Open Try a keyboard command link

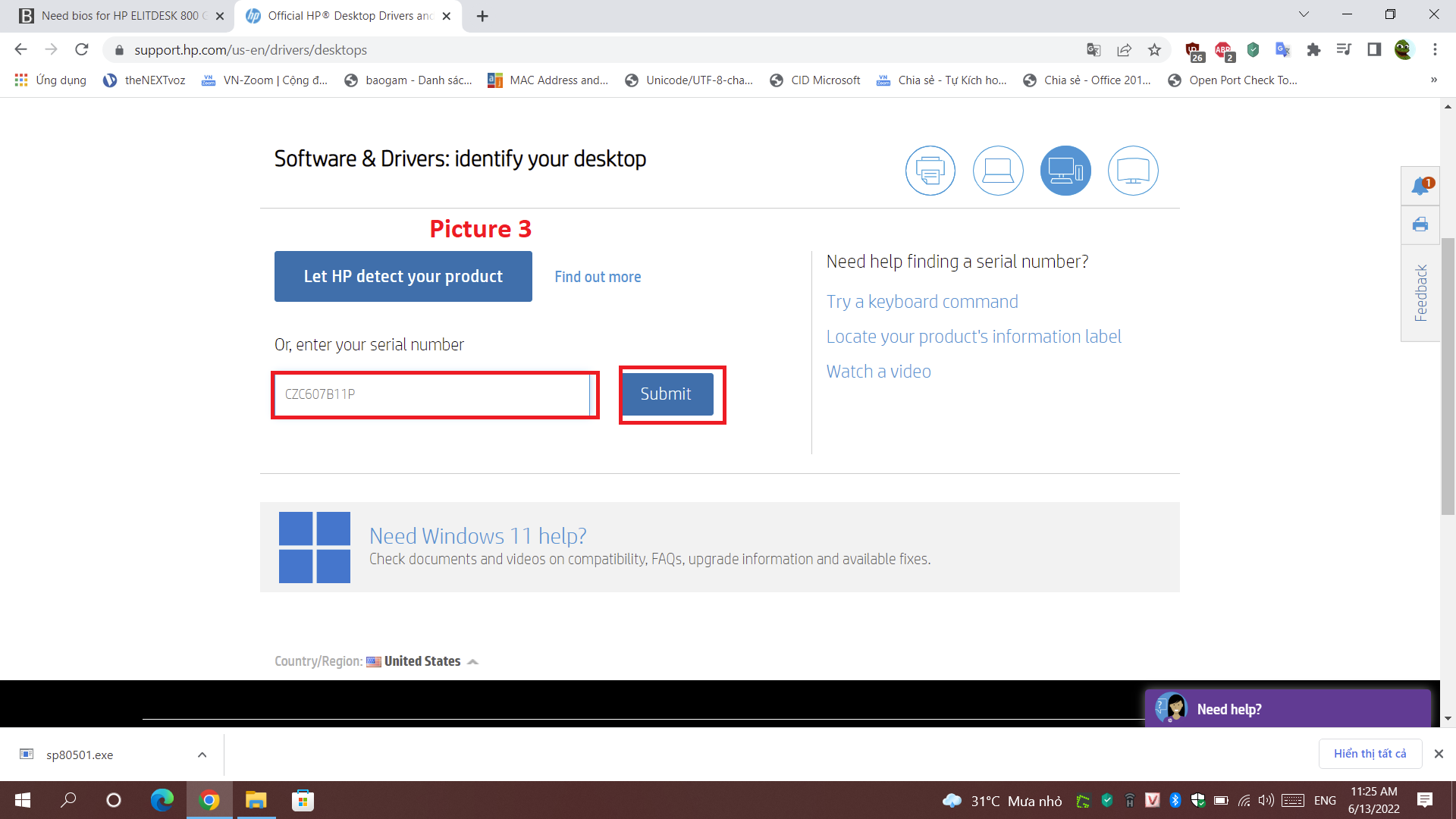click(x=921, y=302)
